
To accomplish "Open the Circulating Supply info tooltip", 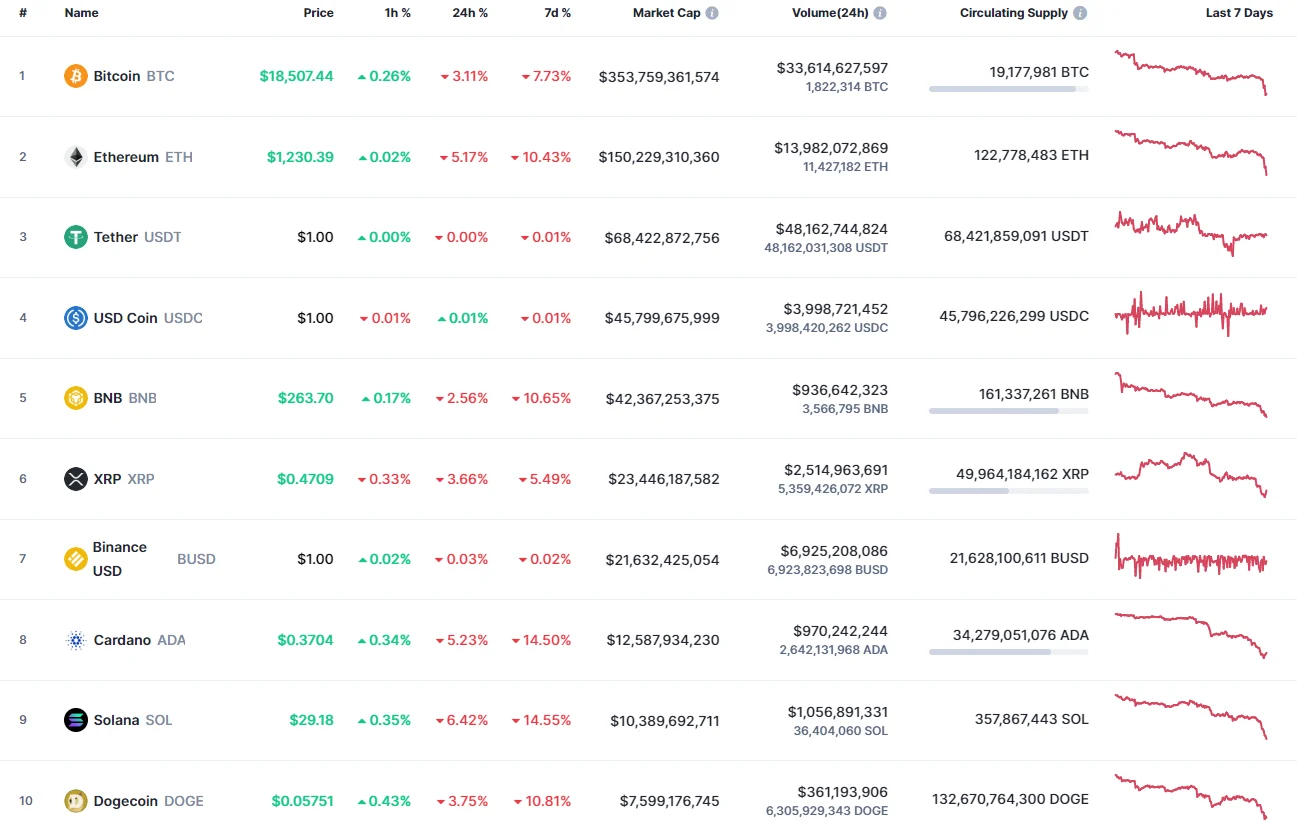I will 1078,13.
